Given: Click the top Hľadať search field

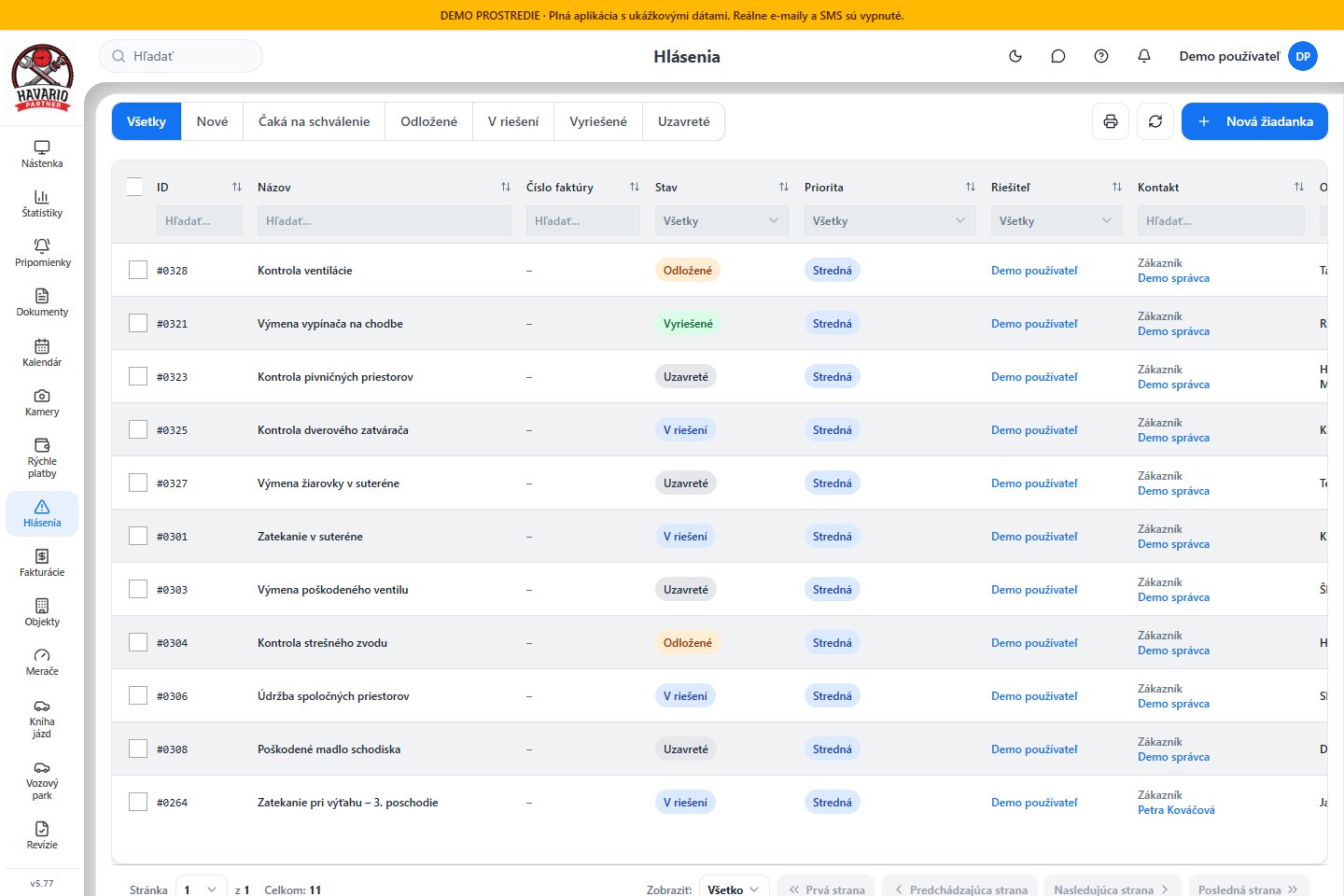Looking at the screenshot, I should point(181,56).
